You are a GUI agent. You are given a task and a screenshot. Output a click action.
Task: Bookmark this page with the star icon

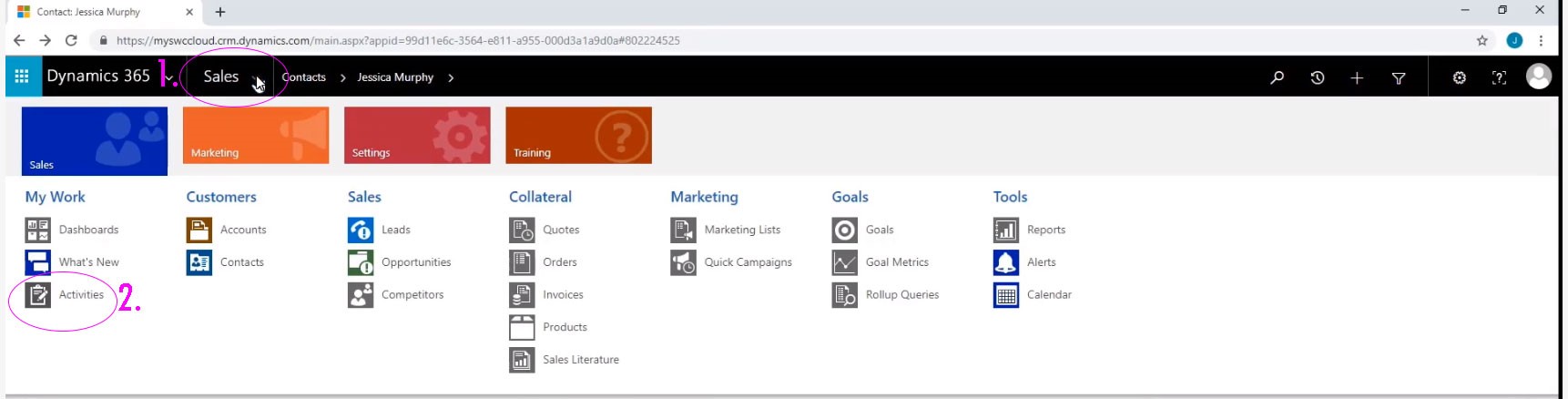tap(1482, 40)
